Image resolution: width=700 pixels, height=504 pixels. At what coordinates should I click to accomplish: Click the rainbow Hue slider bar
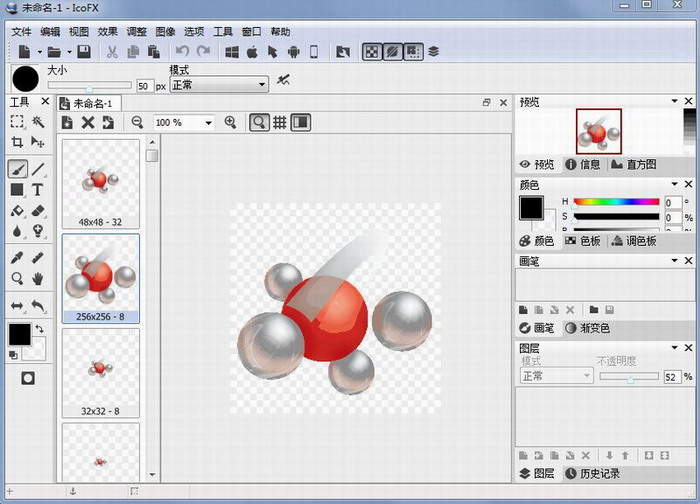[617, 202]
